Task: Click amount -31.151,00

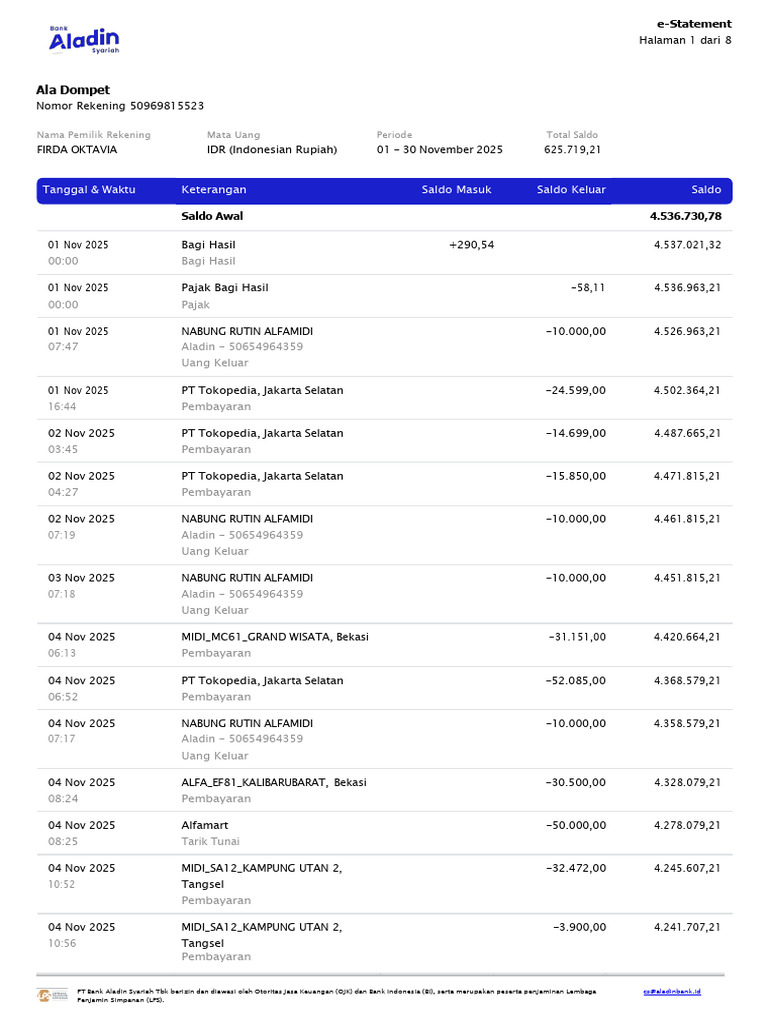Action: (x=577, y=637)
